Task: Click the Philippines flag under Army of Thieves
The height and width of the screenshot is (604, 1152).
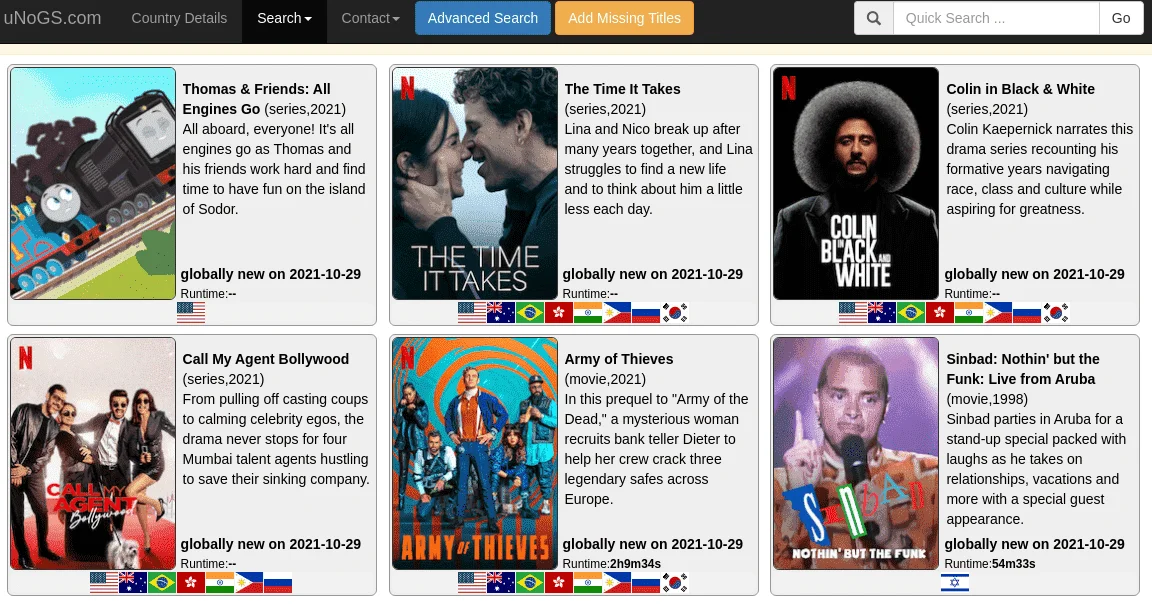Action: click(x=616, y=583)
